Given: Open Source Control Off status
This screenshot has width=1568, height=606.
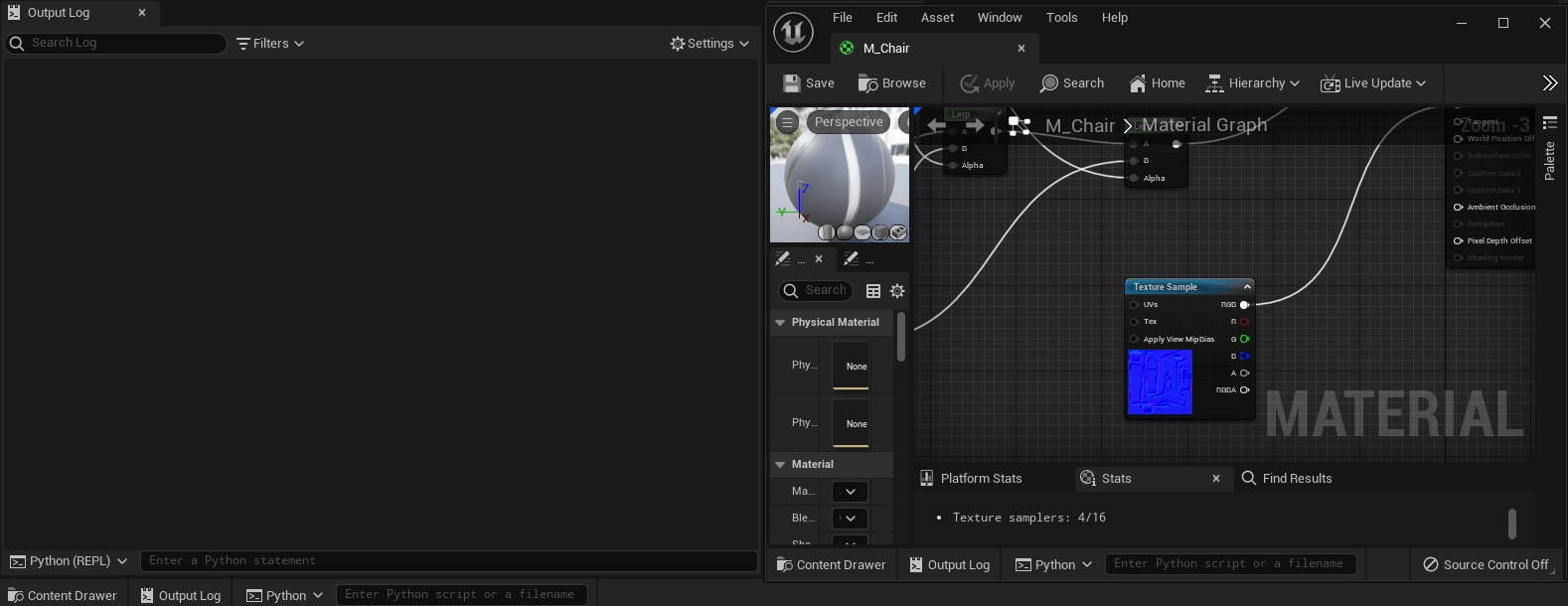Looking at the screenshot, I should click(1486, 564).
